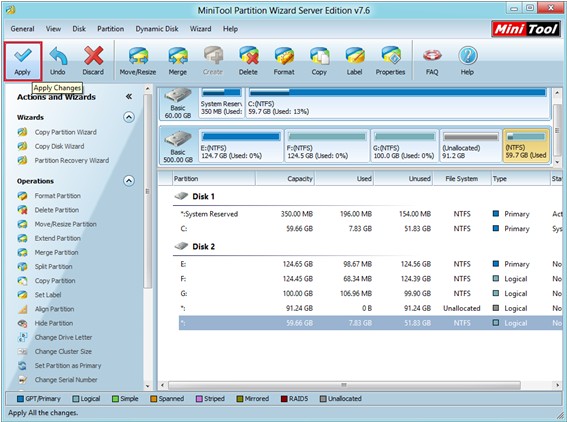Choose Delete Partition in Operations
Screen dimensions: 567x422
pyautogui.click(x=57, y=210)
